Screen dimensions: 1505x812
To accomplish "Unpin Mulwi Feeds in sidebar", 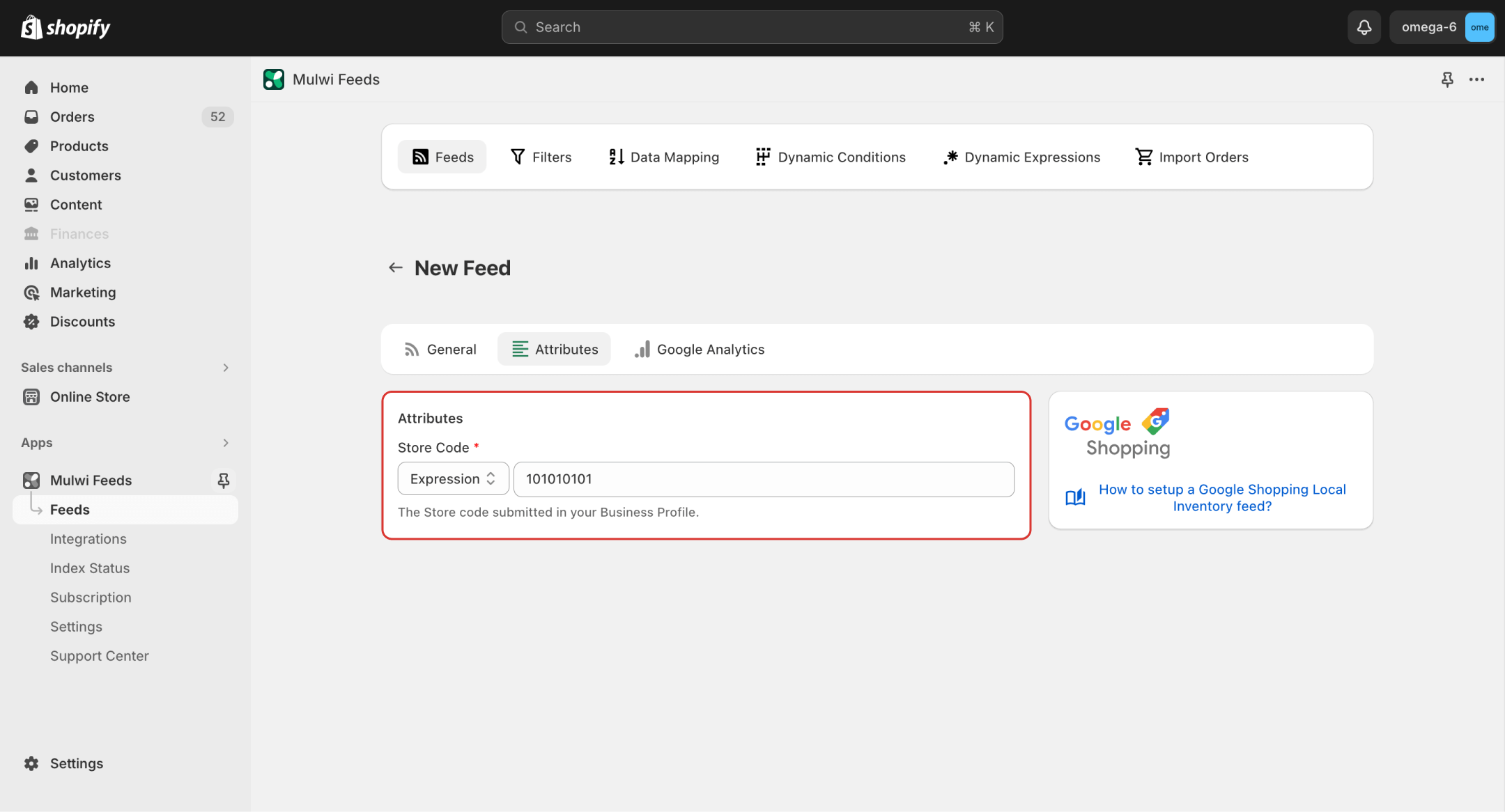I will pyautogui.click(x=224, y=481).
